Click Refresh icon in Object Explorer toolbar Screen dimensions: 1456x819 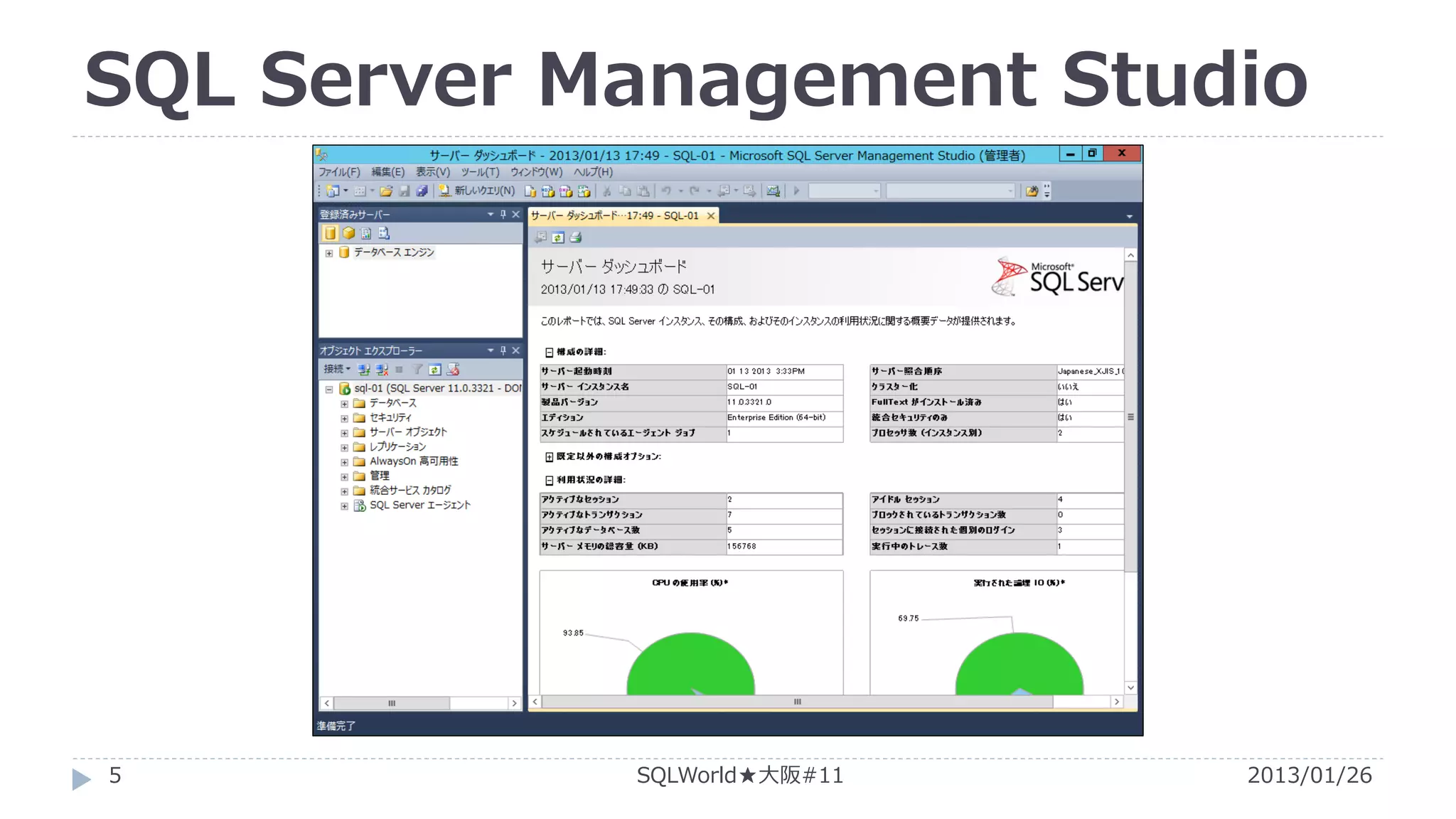(435, 370)
